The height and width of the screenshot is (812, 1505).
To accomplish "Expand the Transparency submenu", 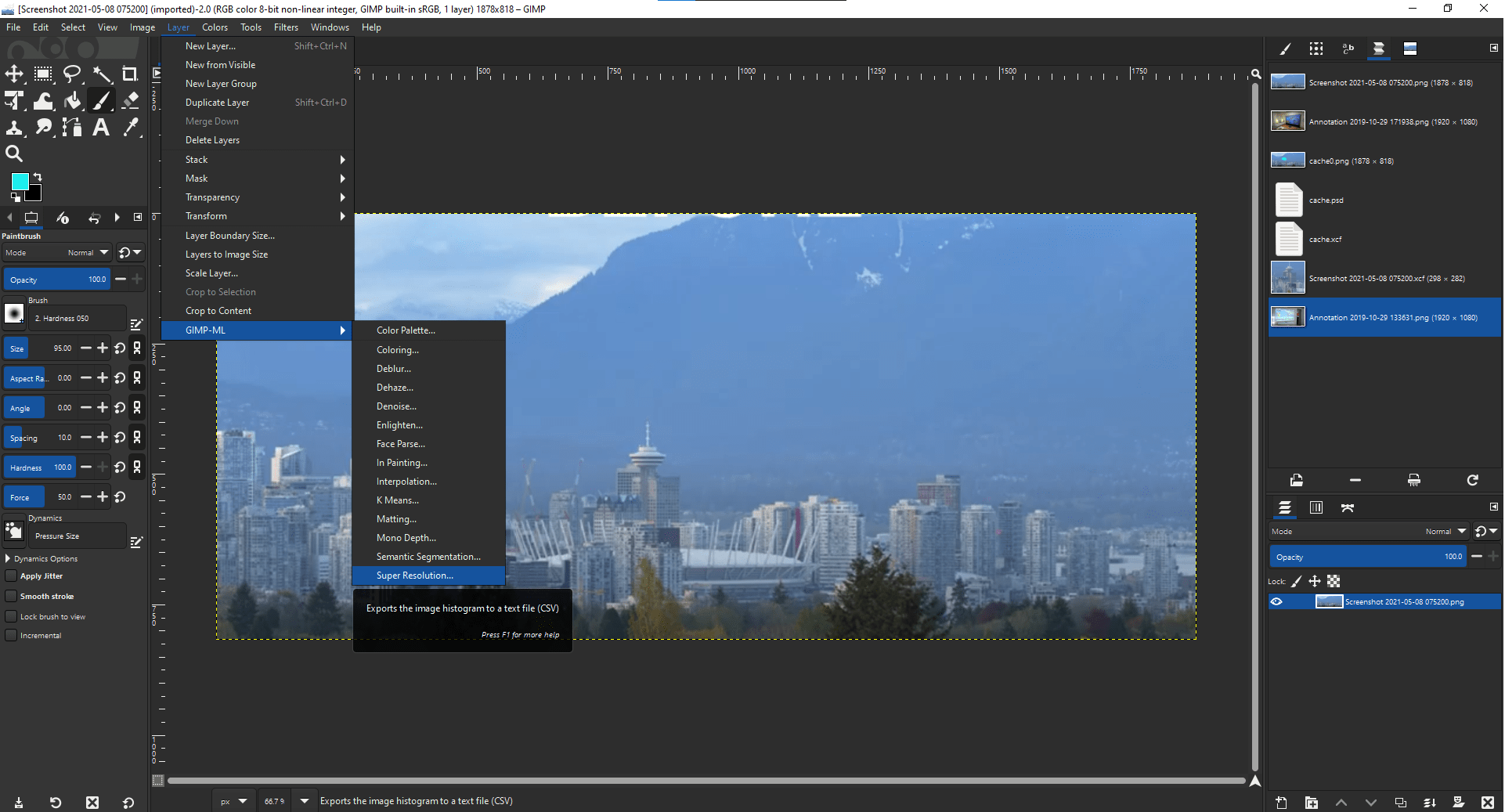I will (x=258, y=197).
